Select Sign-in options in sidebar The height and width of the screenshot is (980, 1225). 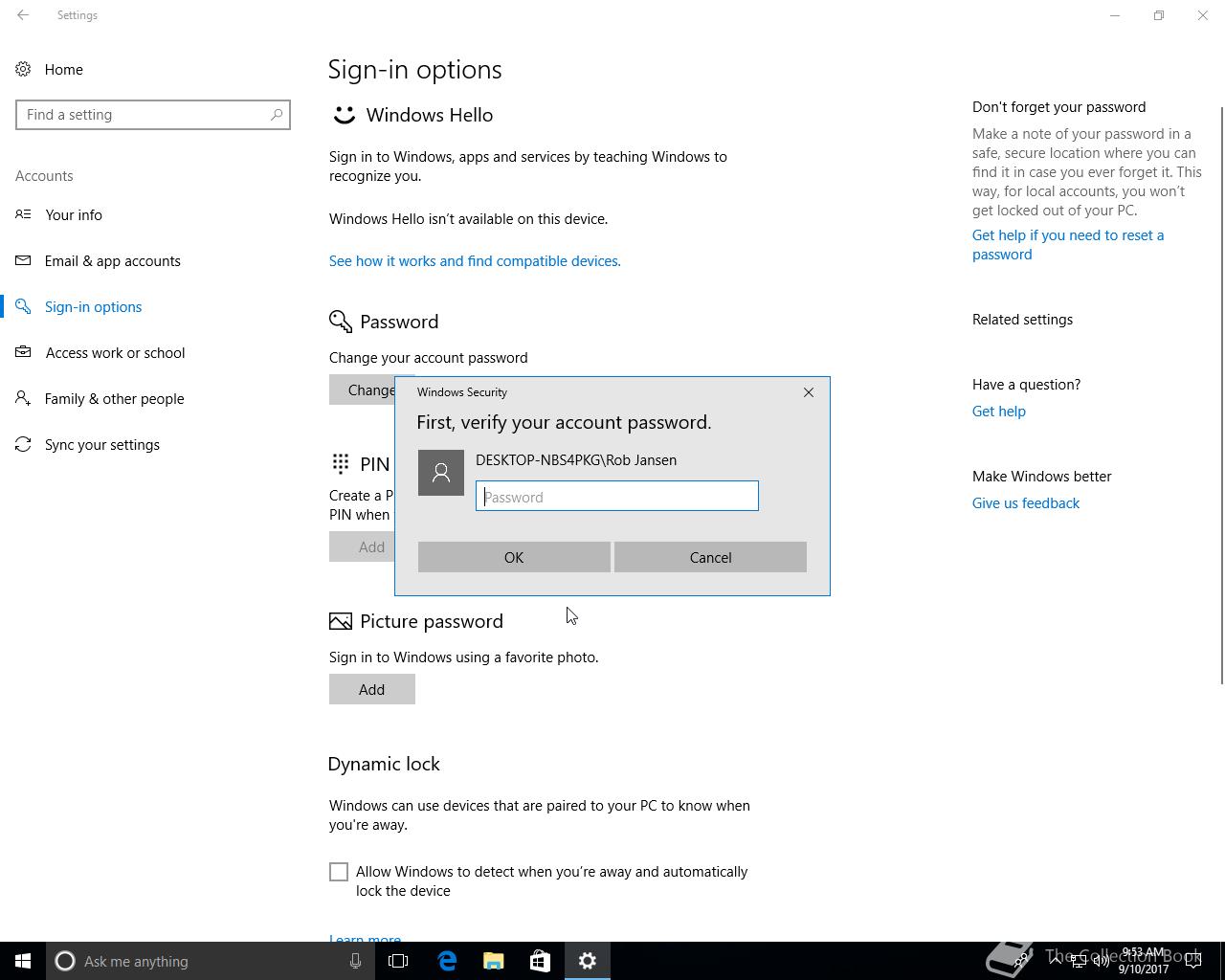(94, 306)
